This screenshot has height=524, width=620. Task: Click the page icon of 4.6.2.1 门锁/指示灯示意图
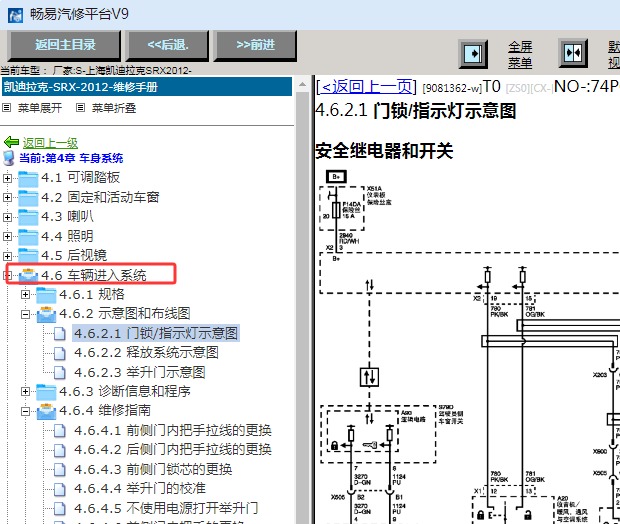click(x=59, y=333)
